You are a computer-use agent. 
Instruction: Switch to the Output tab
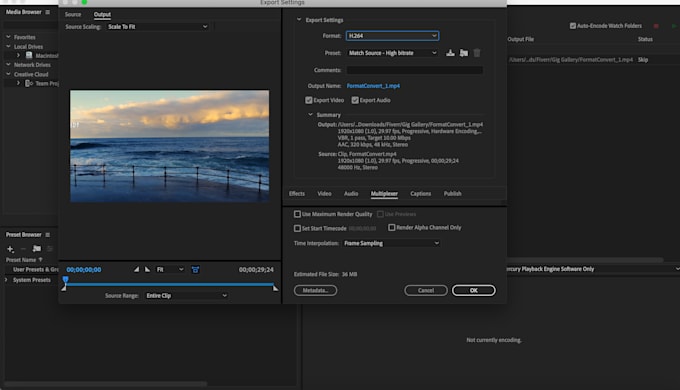(102, 14)
